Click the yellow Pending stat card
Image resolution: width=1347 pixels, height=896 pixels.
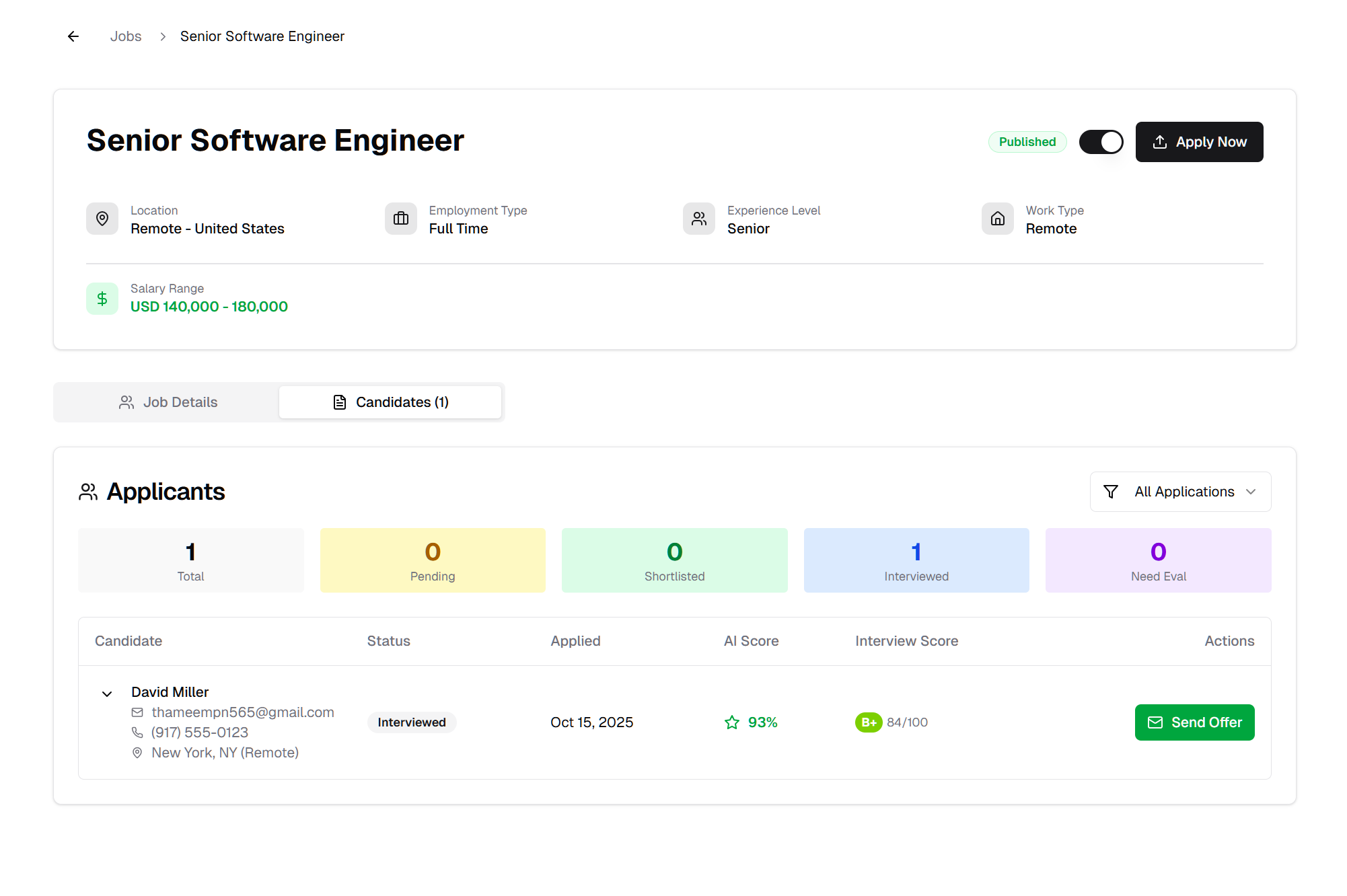[x=433, y=560]
